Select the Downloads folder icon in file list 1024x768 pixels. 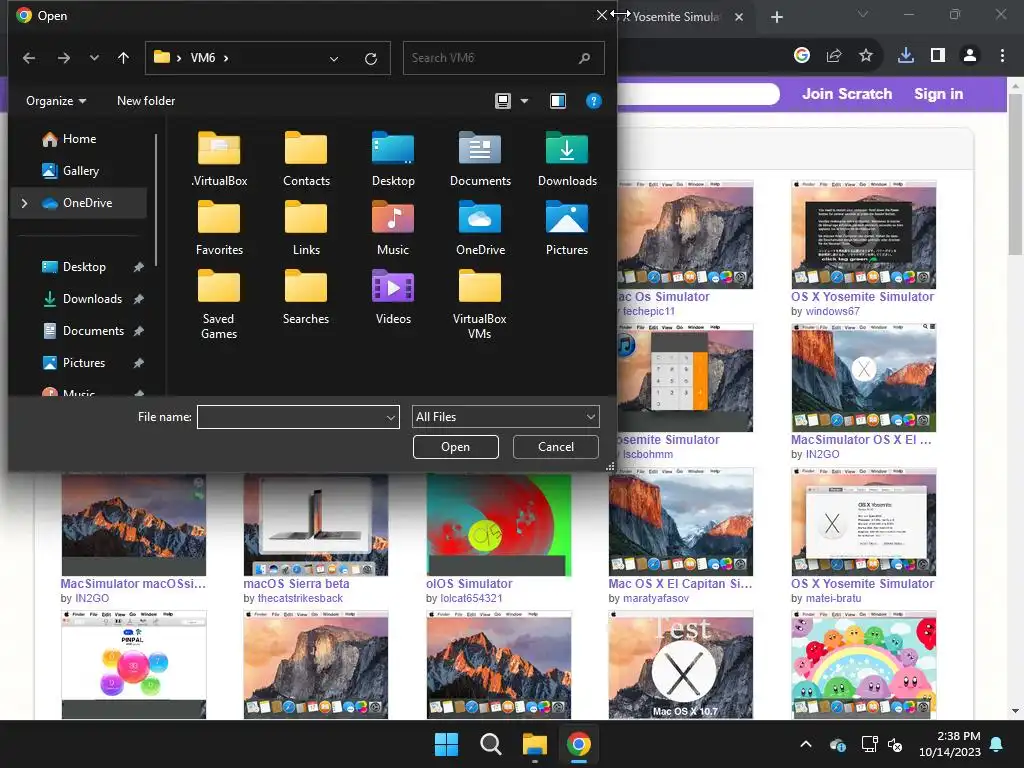(x=567, y=159)
